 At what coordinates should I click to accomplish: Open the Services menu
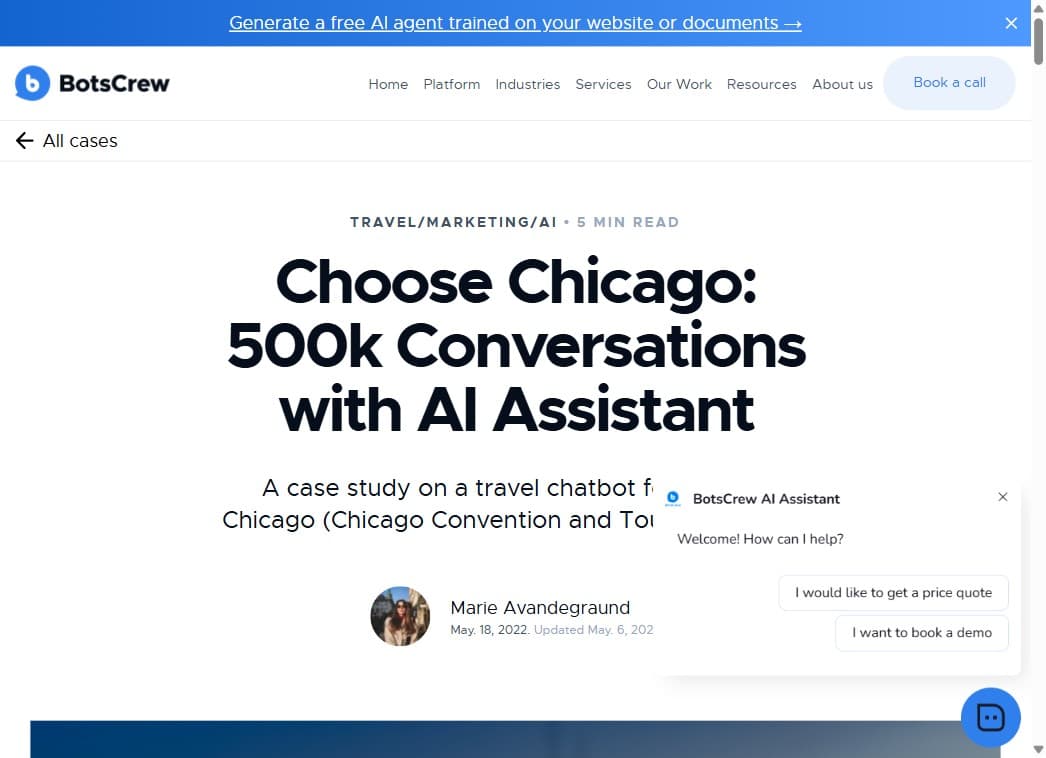tap(603, 84)
